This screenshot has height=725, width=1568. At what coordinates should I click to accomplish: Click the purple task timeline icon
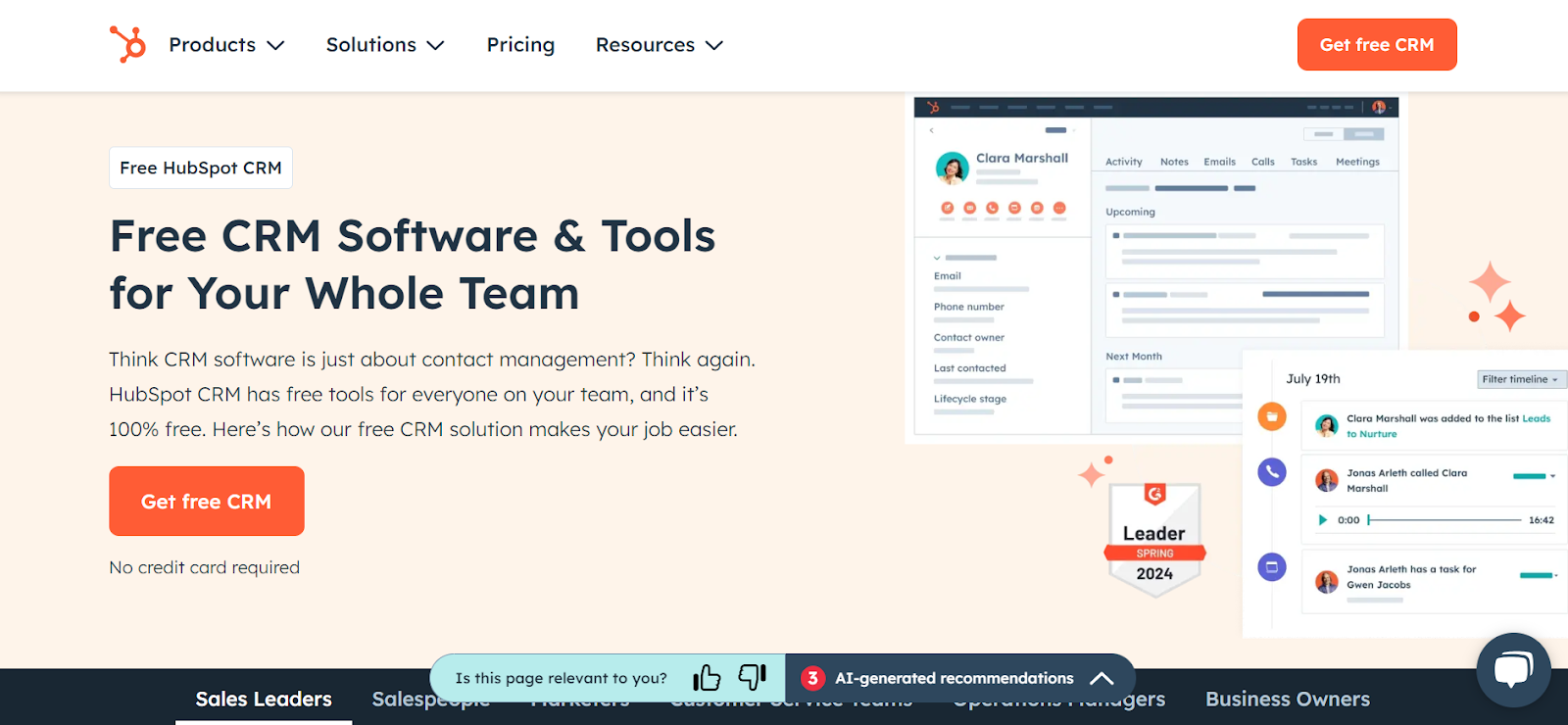[x=1272, y=566]
